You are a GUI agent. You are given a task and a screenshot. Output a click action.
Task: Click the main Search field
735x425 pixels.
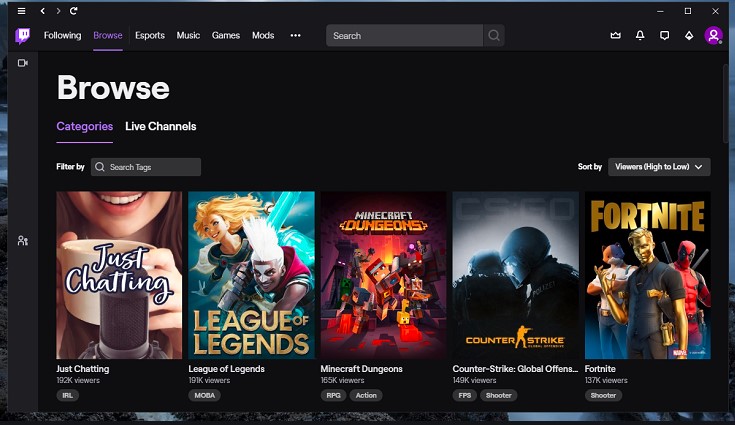405,36
